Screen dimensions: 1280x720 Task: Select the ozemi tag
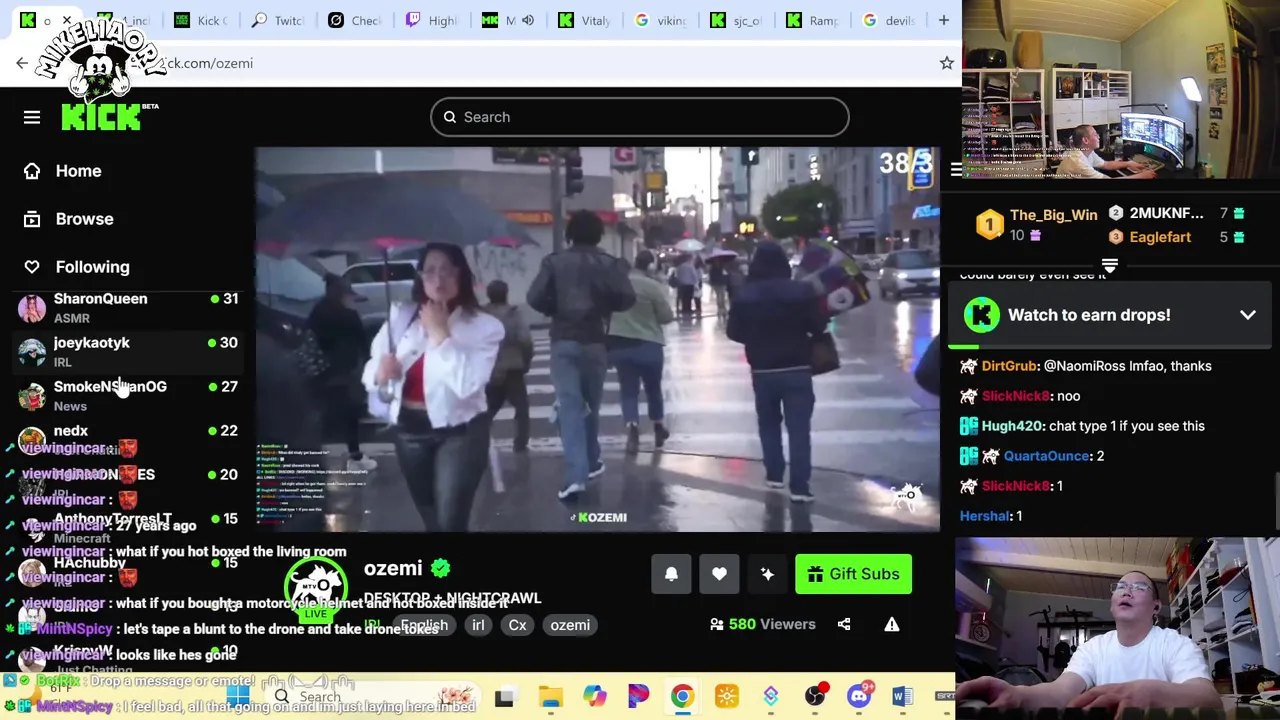click(570, 625)
